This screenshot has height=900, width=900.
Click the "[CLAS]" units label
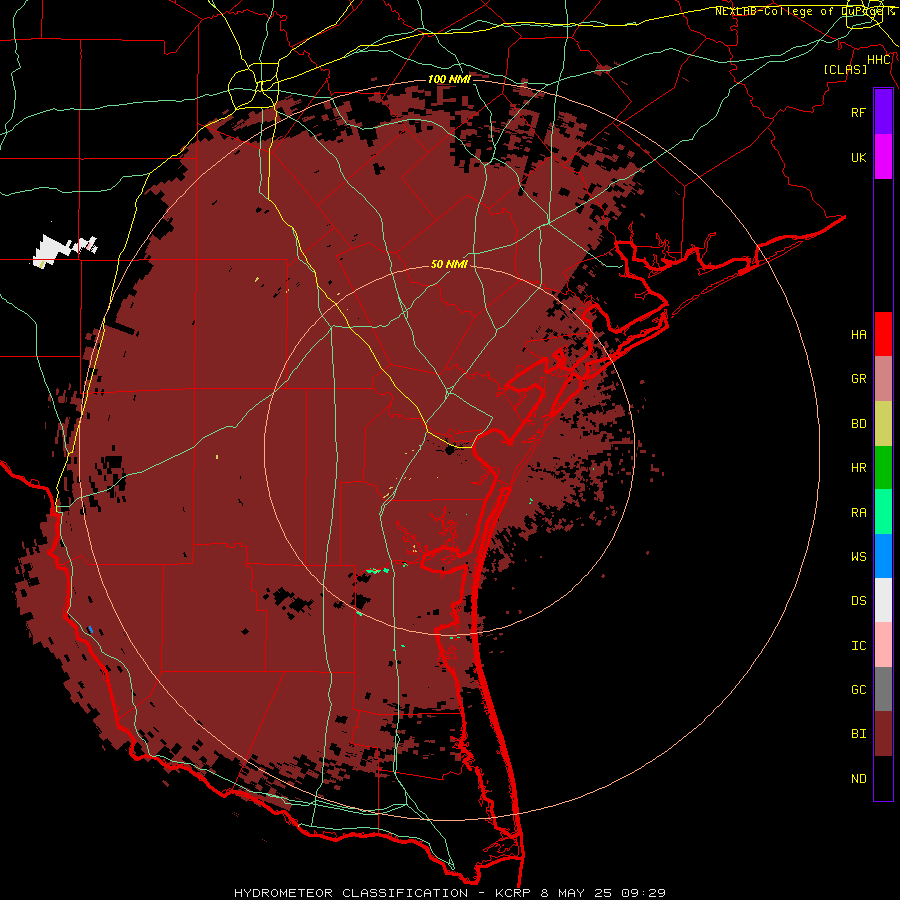coord(845,69)
